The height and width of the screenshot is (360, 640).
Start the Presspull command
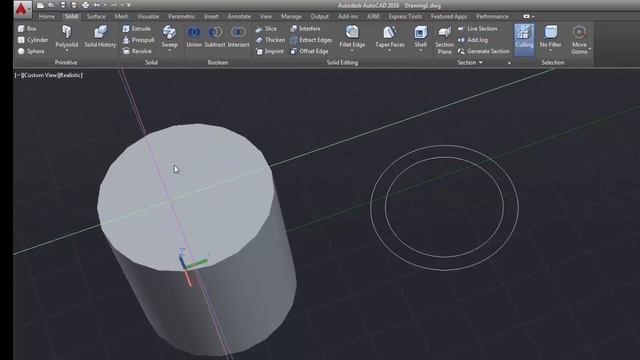coord(138,40)
